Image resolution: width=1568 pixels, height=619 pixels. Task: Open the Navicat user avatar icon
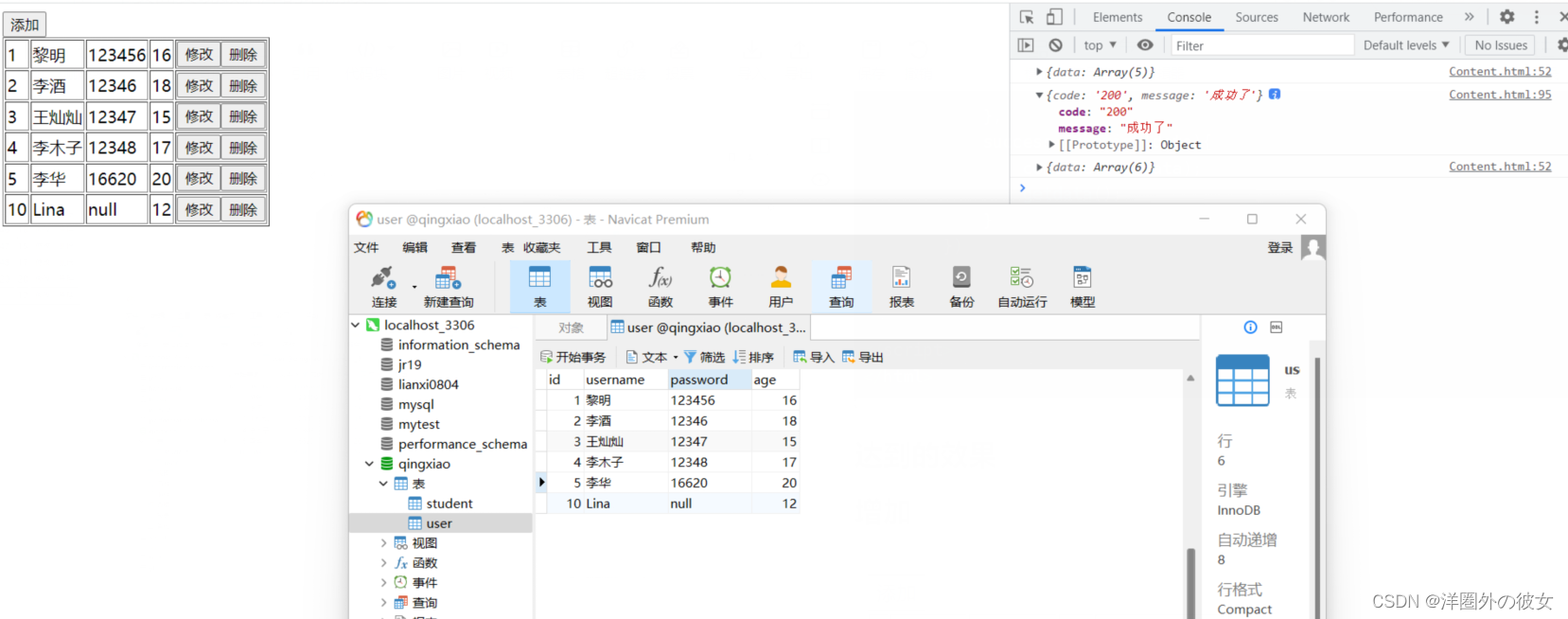[1313, 247]
